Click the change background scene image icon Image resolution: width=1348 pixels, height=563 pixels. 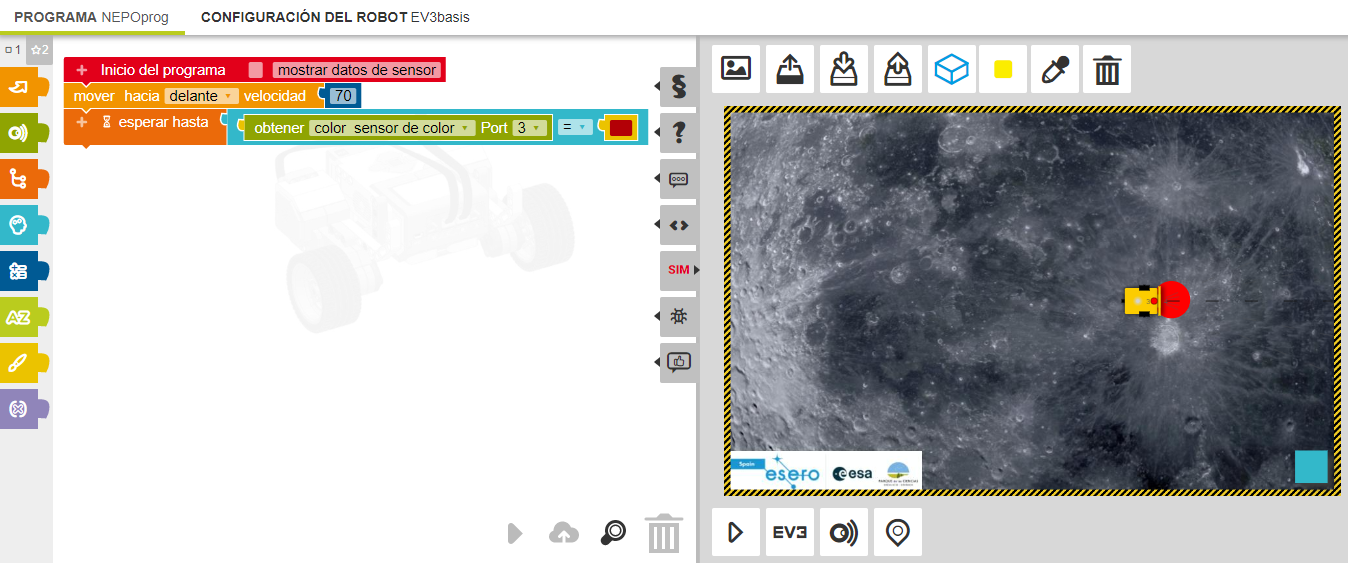(736, 69)
